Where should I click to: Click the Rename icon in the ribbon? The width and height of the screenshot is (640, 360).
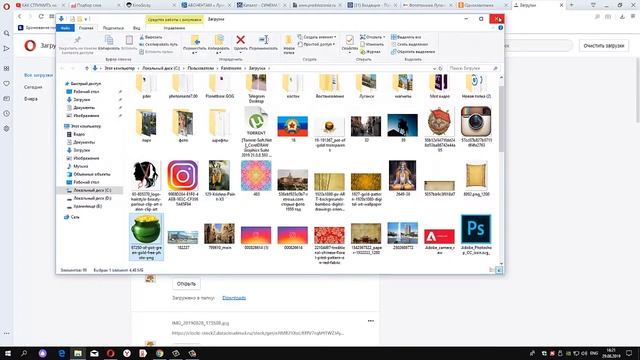click(x=264, y=40)
